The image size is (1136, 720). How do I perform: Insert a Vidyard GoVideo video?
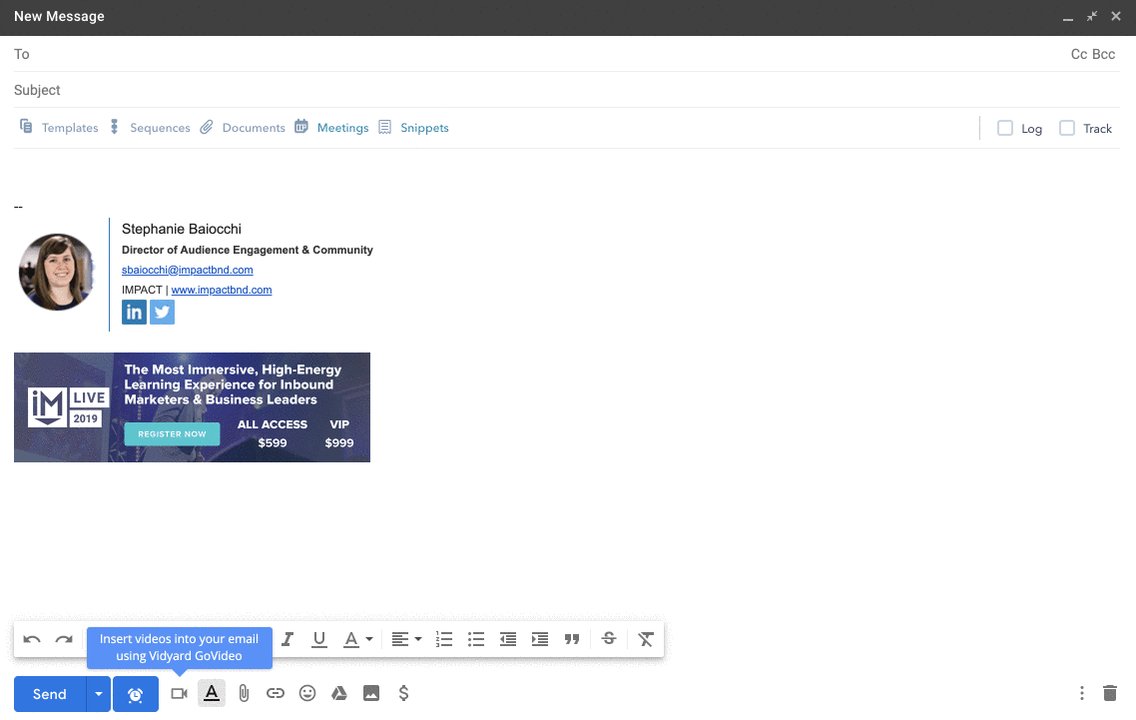point(179,694)
